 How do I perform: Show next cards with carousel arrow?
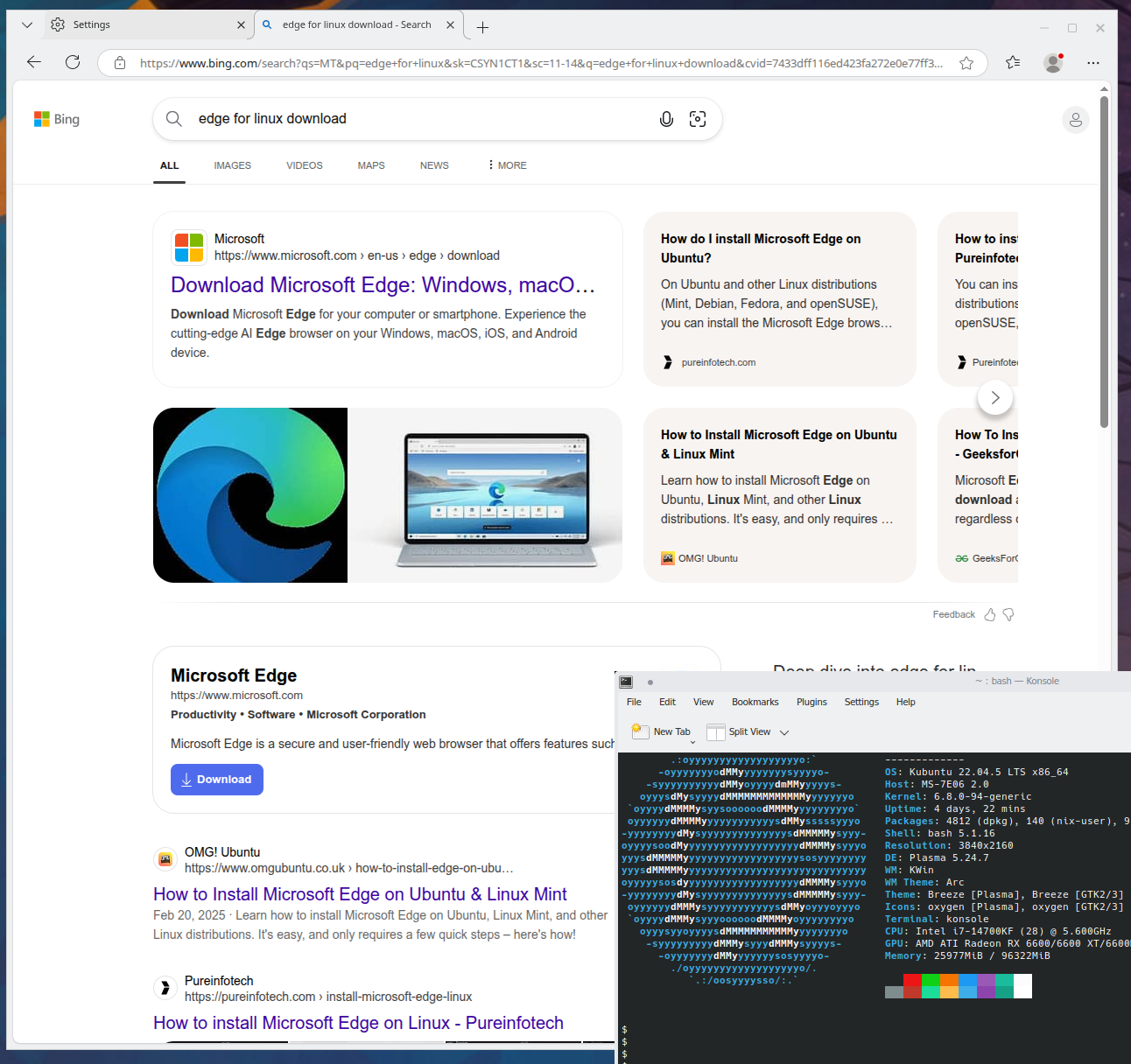[995, 397]
